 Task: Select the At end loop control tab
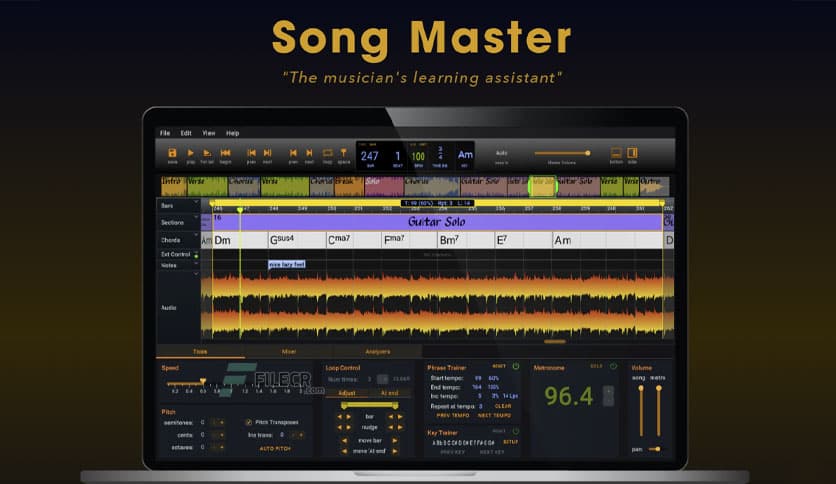click(x=389, y=393)
